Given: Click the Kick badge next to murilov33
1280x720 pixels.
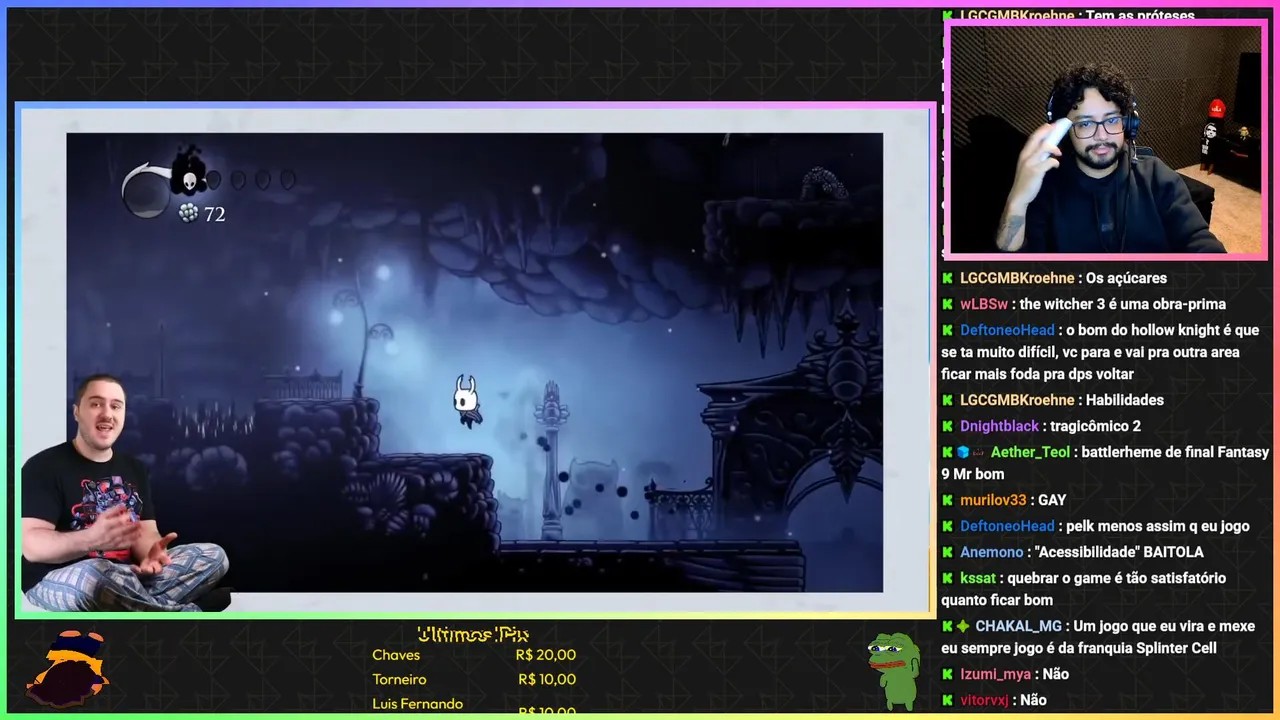Looking at the screenshot, I should [947, 500].
